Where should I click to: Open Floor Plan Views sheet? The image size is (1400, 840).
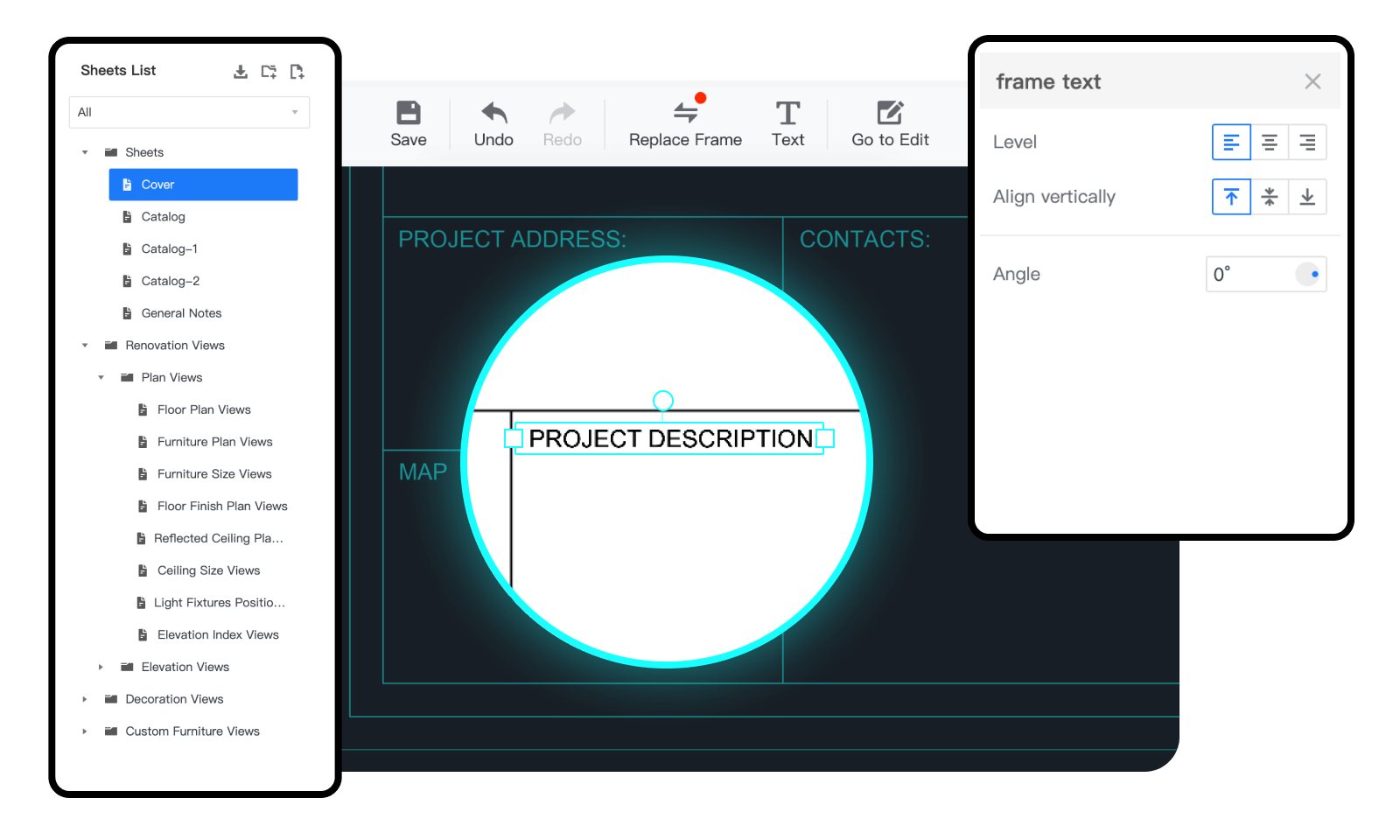tap(204, 409)
